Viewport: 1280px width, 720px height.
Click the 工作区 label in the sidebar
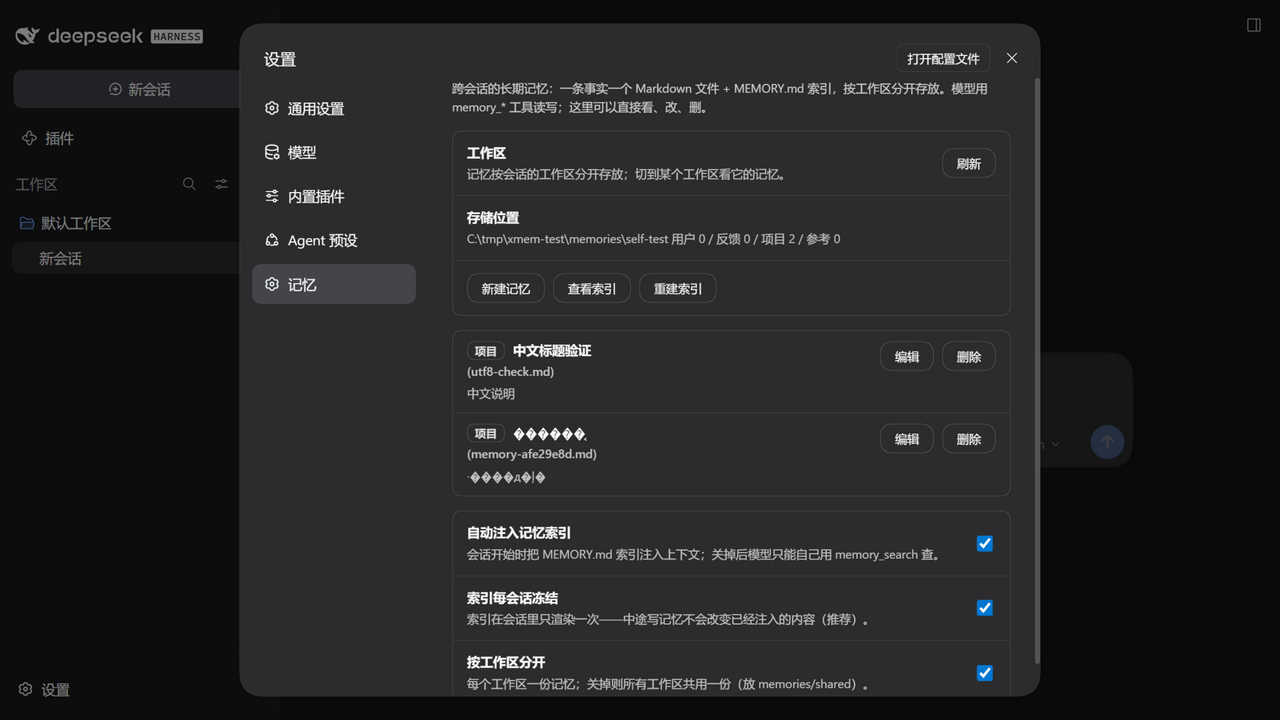tap(37, 184)
